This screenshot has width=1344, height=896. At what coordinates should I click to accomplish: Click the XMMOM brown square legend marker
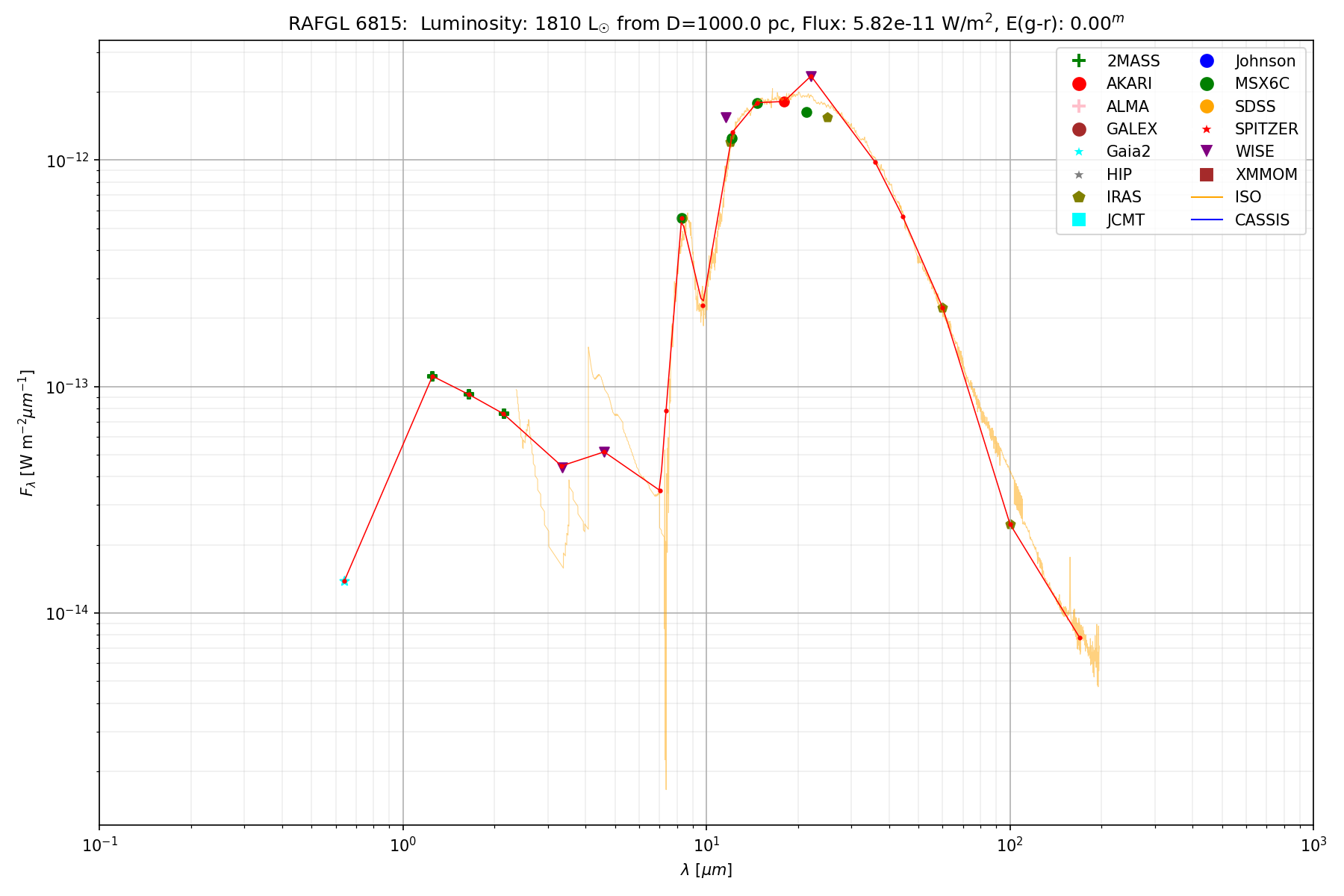[1207, 175]
